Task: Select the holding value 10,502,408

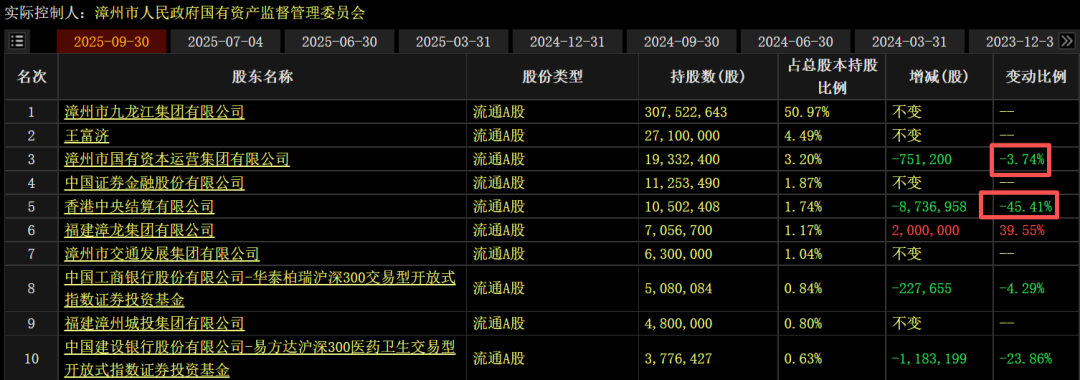Action: coord(682,207)
